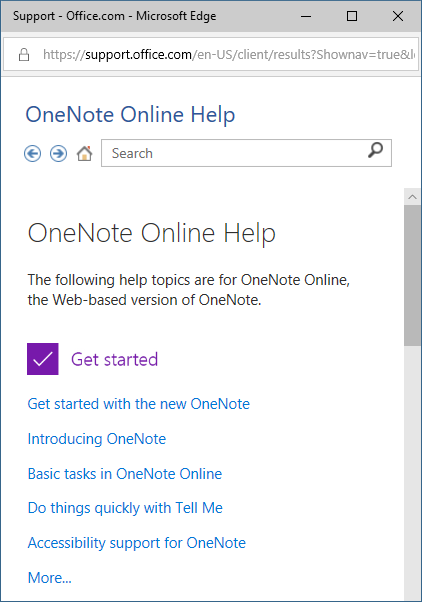Open the blue OneNote Online Help title link
This screenshot has width=422, height=602.
point(130,115)
